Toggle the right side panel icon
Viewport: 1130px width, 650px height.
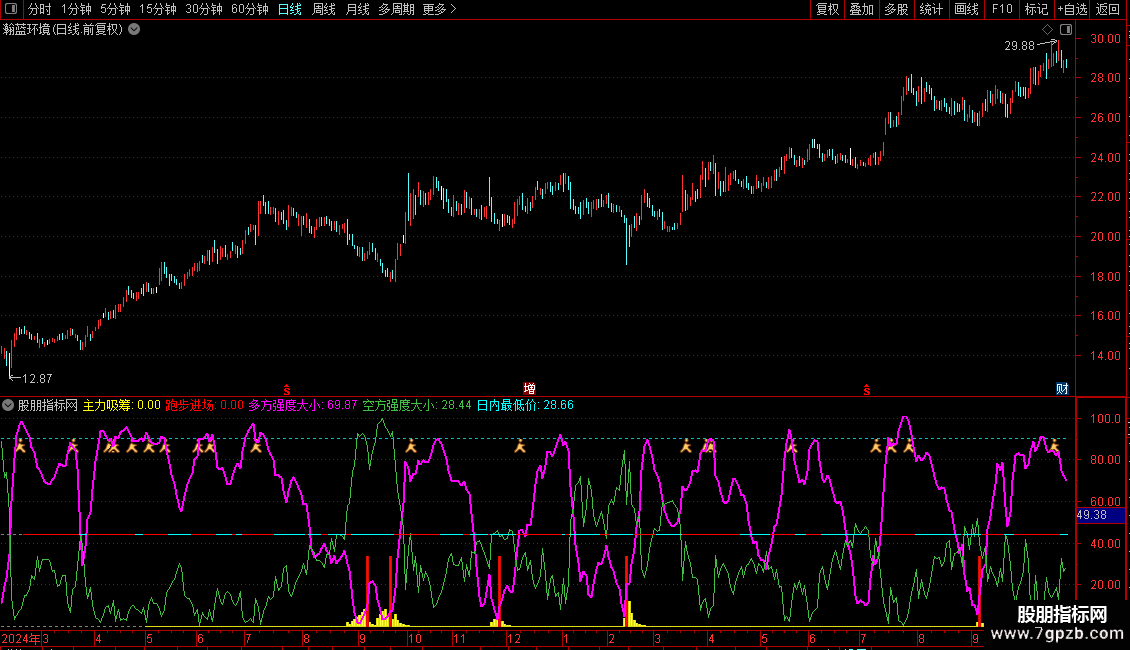point(1065,30)
